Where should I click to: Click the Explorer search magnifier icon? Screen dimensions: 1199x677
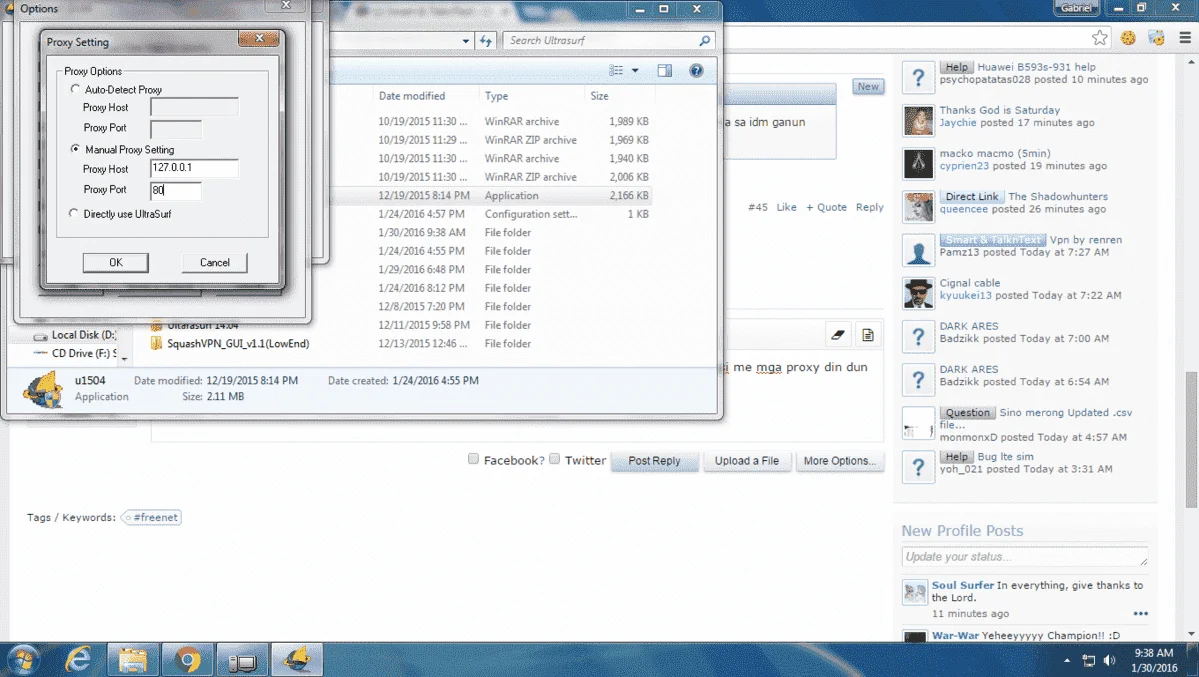coord(705,41)
